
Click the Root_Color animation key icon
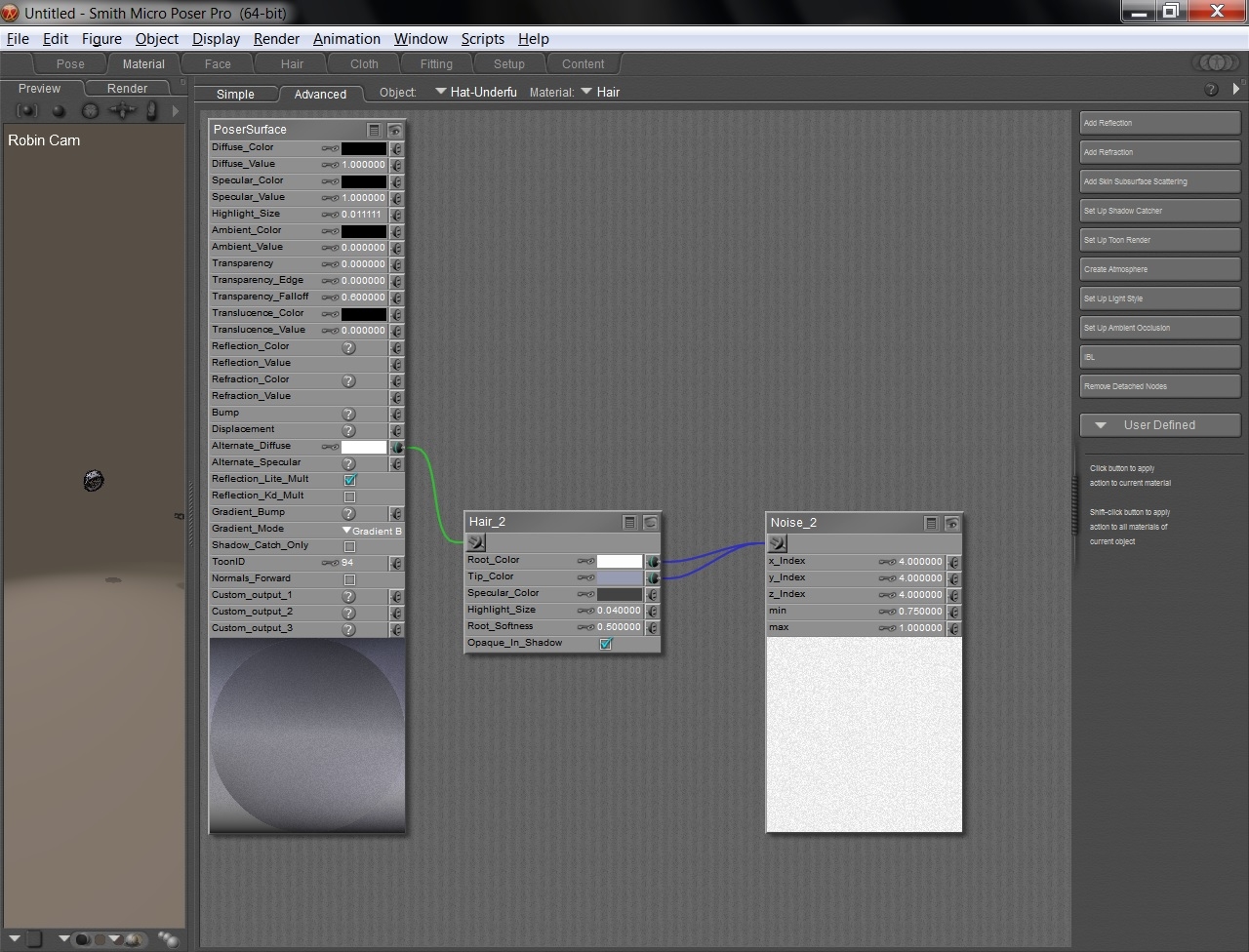[x=585, y=561]
